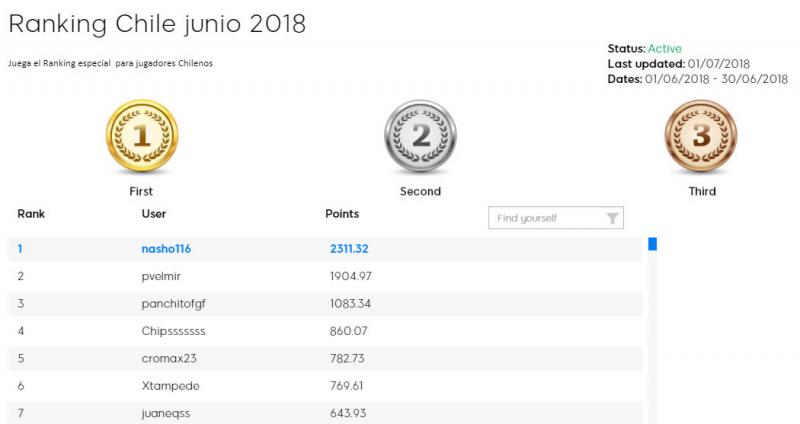The image size is (800, 424).
Task: Select player cromax23
Action: coord(166,357)
